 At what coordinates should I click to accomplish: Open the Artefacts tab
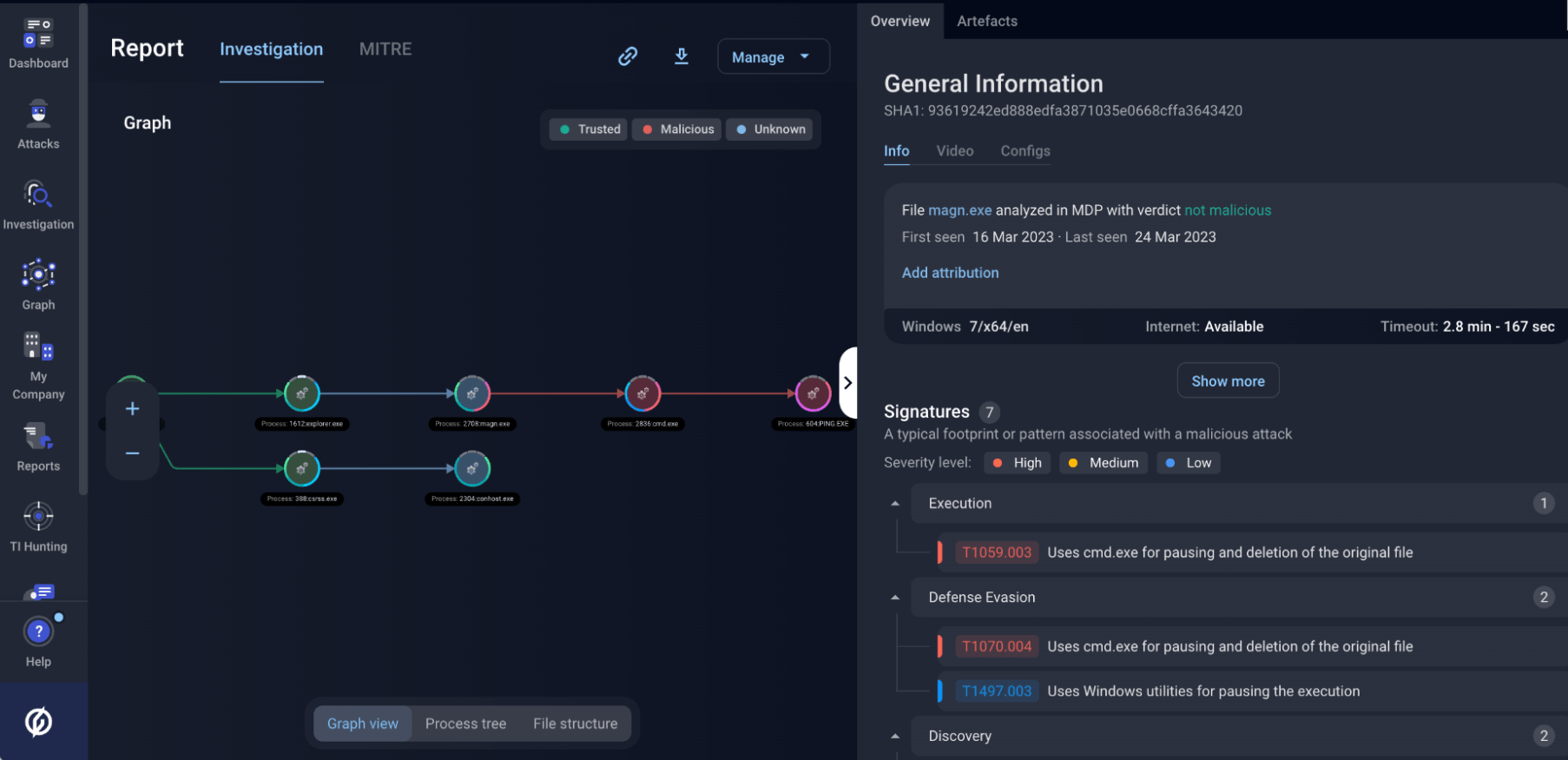click(986, 21)
